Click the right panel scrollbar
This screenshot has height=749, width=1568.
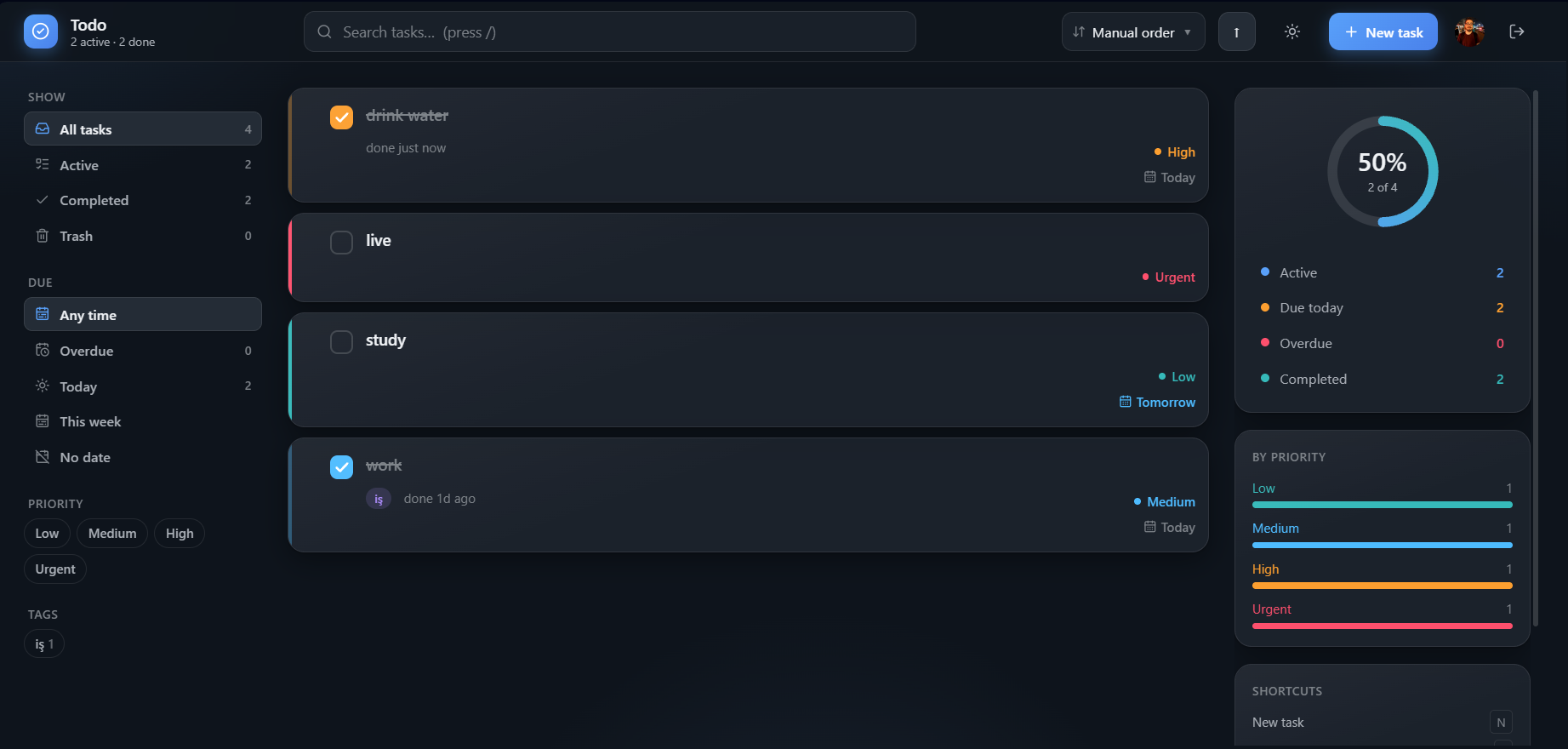(1535, 357)
